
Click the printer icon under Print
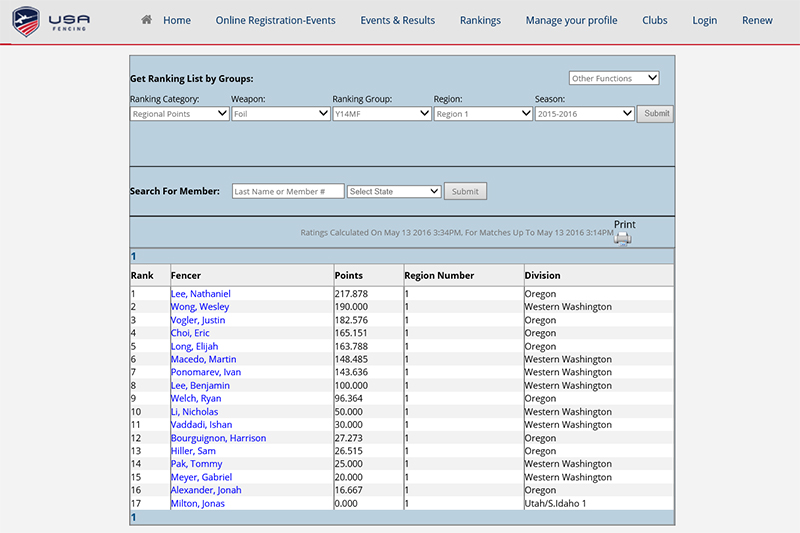click(622, 238)
